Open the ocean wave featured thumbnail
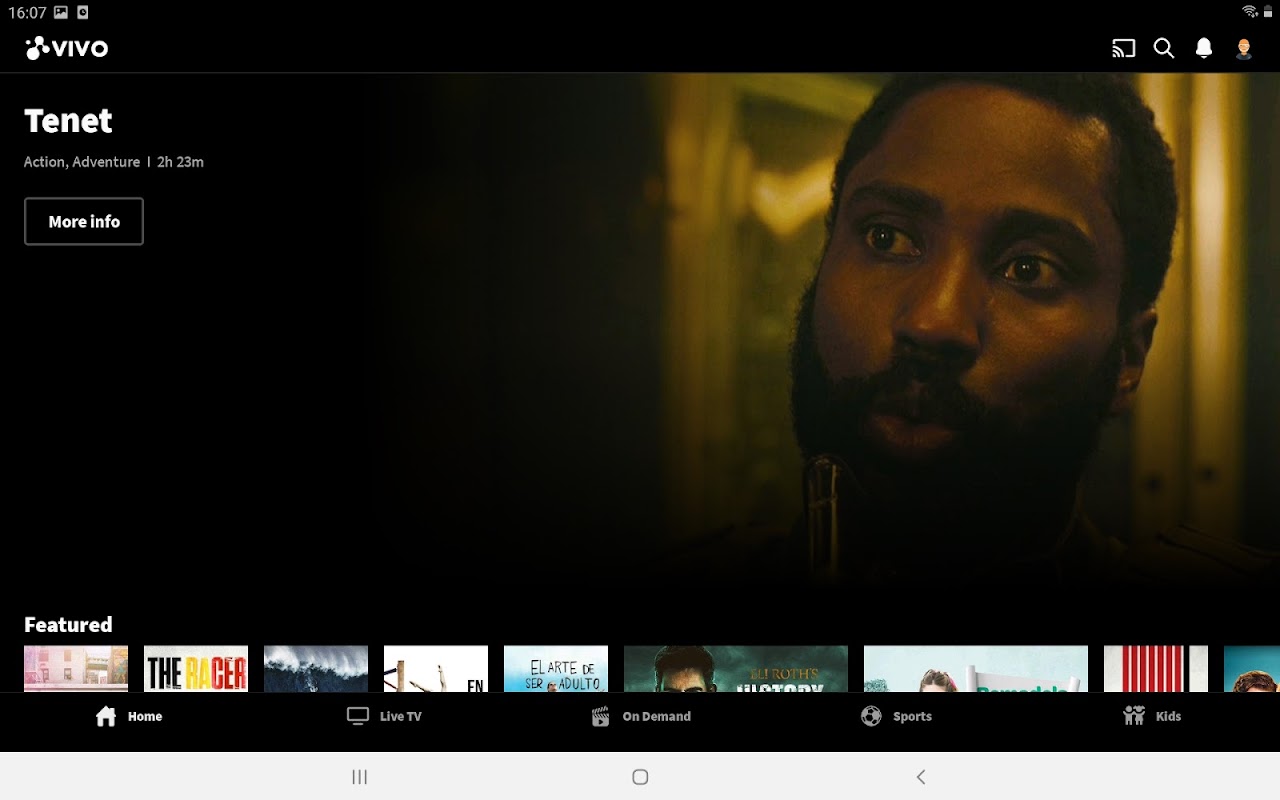 [316, 669]
